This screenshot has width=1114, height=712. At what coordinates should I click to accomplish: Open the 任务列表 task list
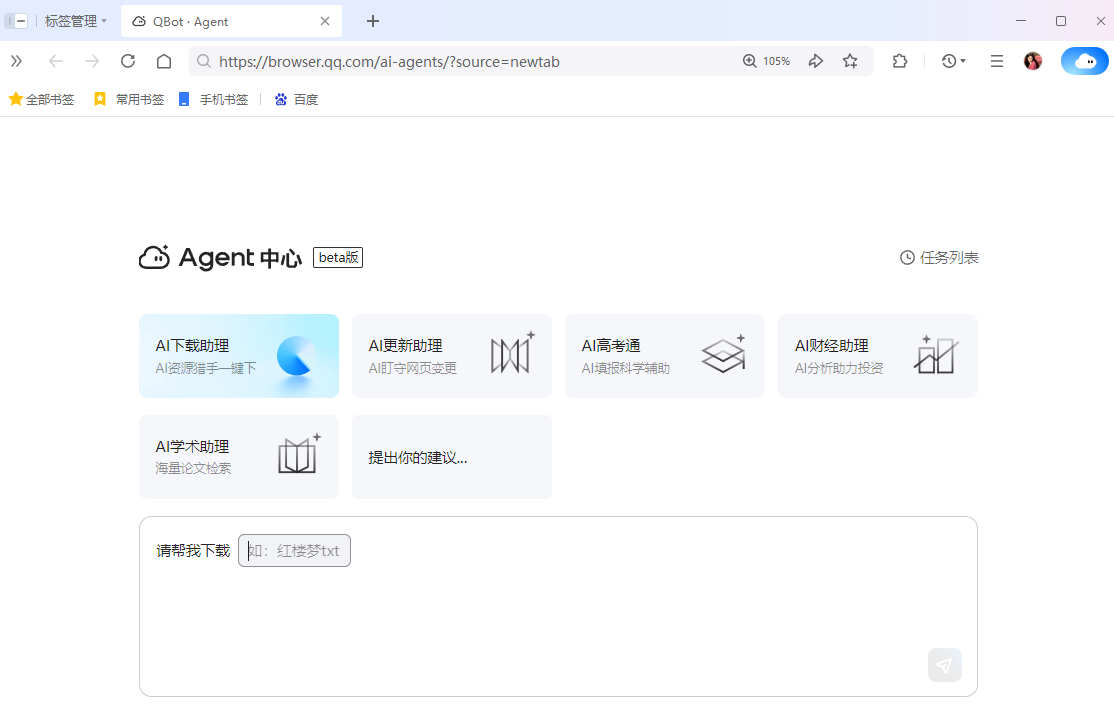(x=939, y=257)
